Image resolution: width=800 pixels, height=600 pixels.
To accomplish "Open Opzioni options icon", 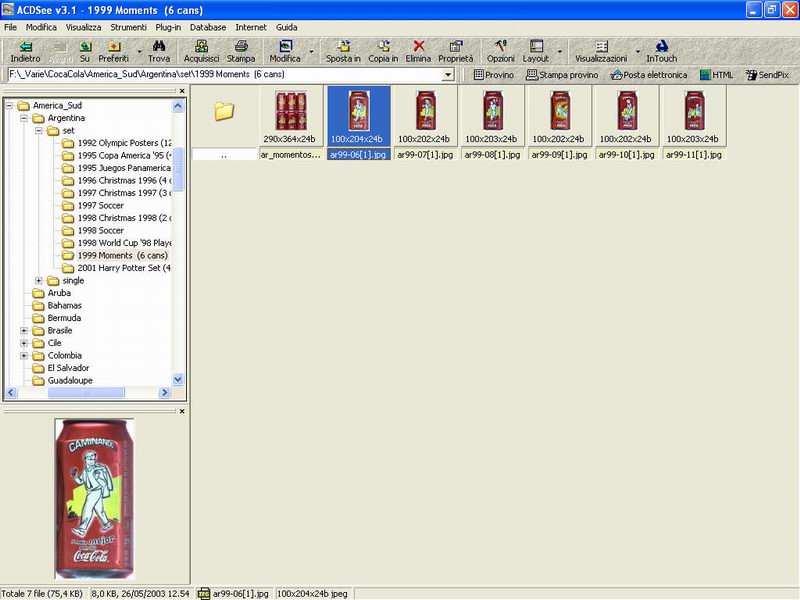I will (501, 52).
